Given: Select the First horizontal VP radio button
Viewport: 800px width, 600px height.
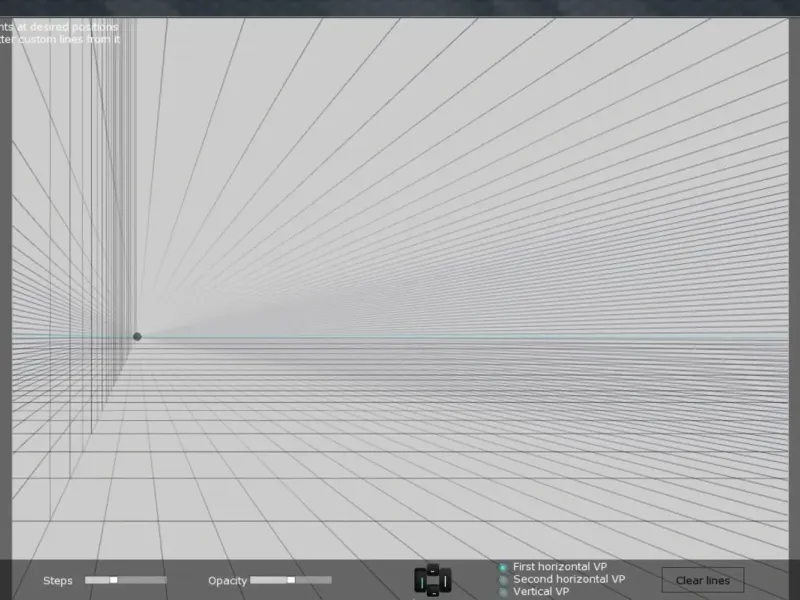Looking at the screenshot, I should (503, 567).
